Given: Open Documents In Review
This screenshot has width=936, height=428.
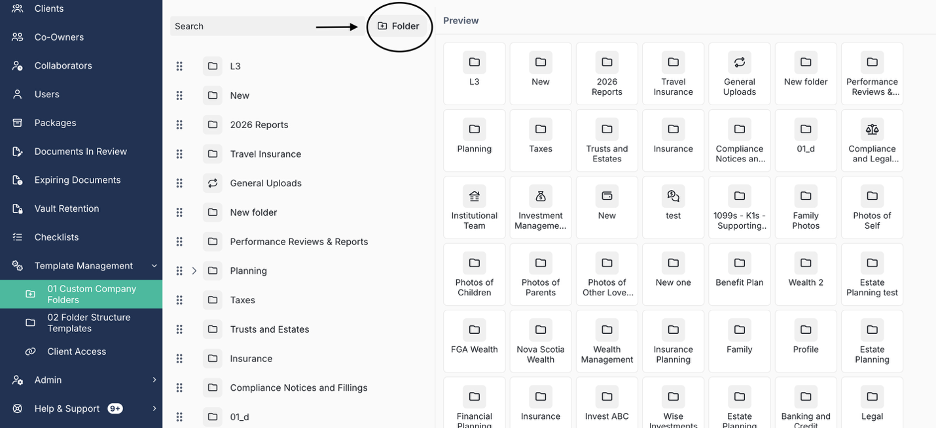Looking at the screenshot, I should tap(81, 152).
